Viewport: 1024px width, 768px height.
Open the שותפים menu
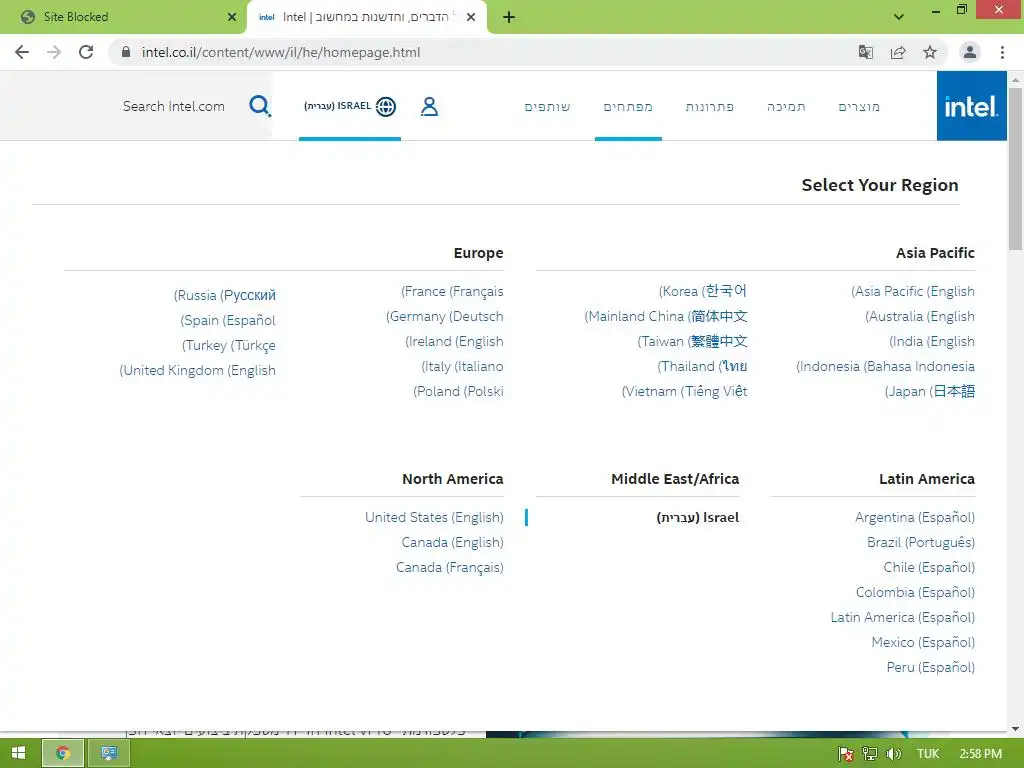[x=547, y=106]
